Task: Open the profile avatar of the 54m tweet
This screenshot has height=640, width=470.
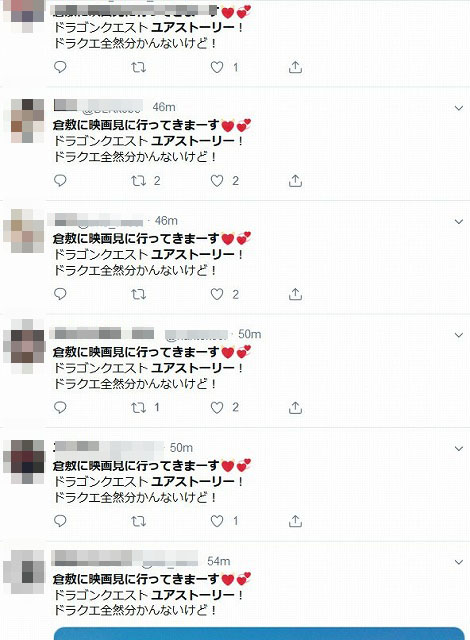Action: pos(24,571)
